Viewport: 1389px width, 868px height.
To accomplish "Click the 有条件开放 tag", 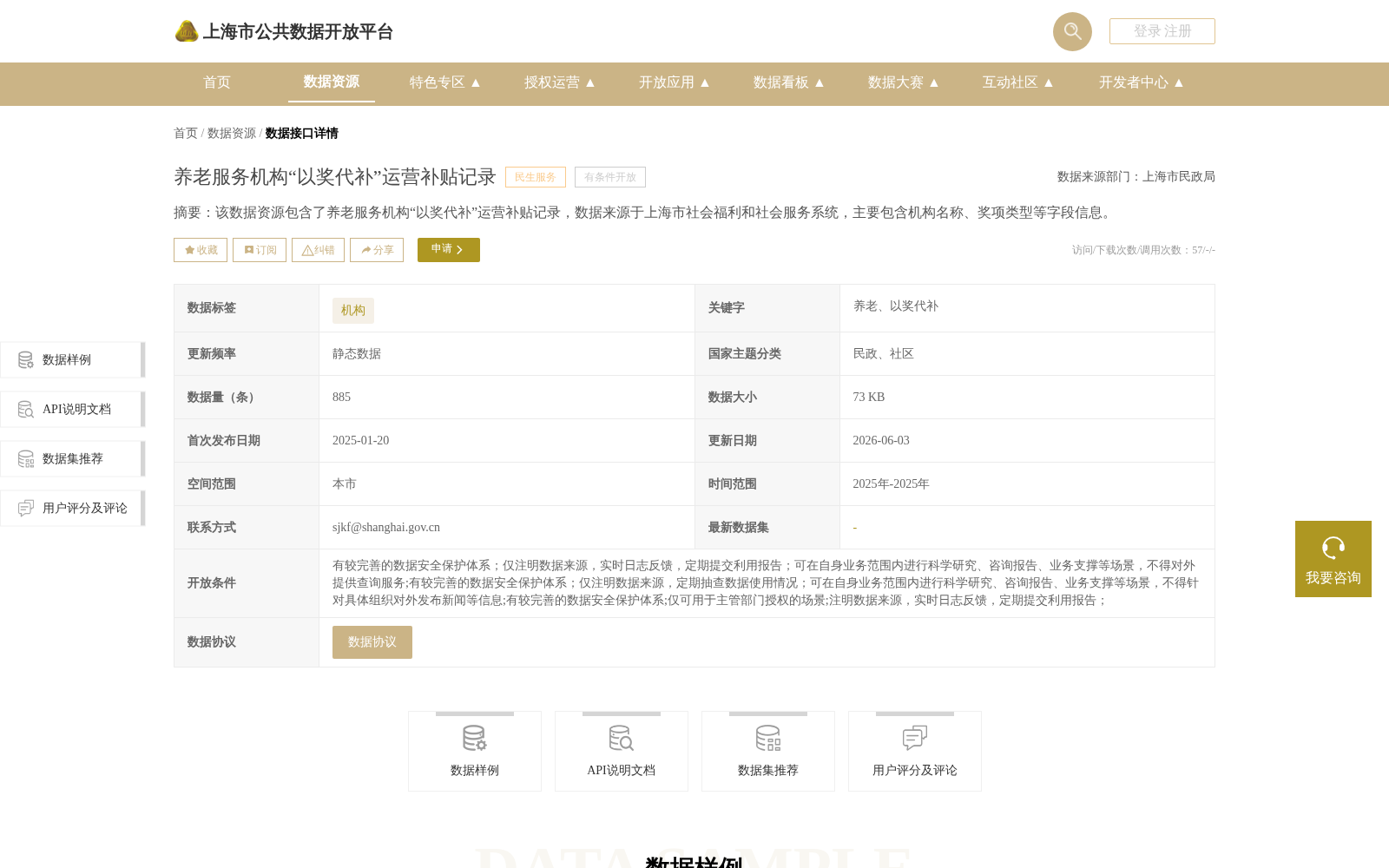I will (610, 177).
